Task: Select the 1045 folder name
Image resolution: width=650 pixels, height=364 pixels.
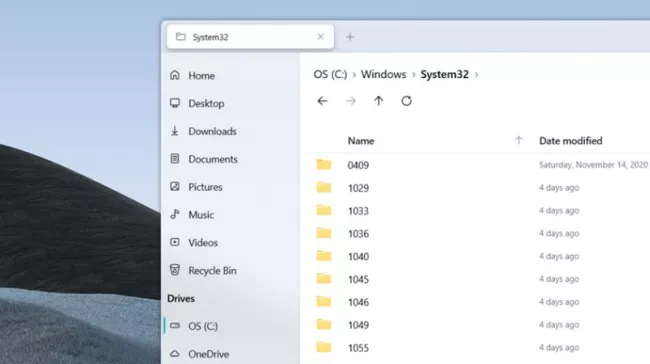Action: point(358,279)
